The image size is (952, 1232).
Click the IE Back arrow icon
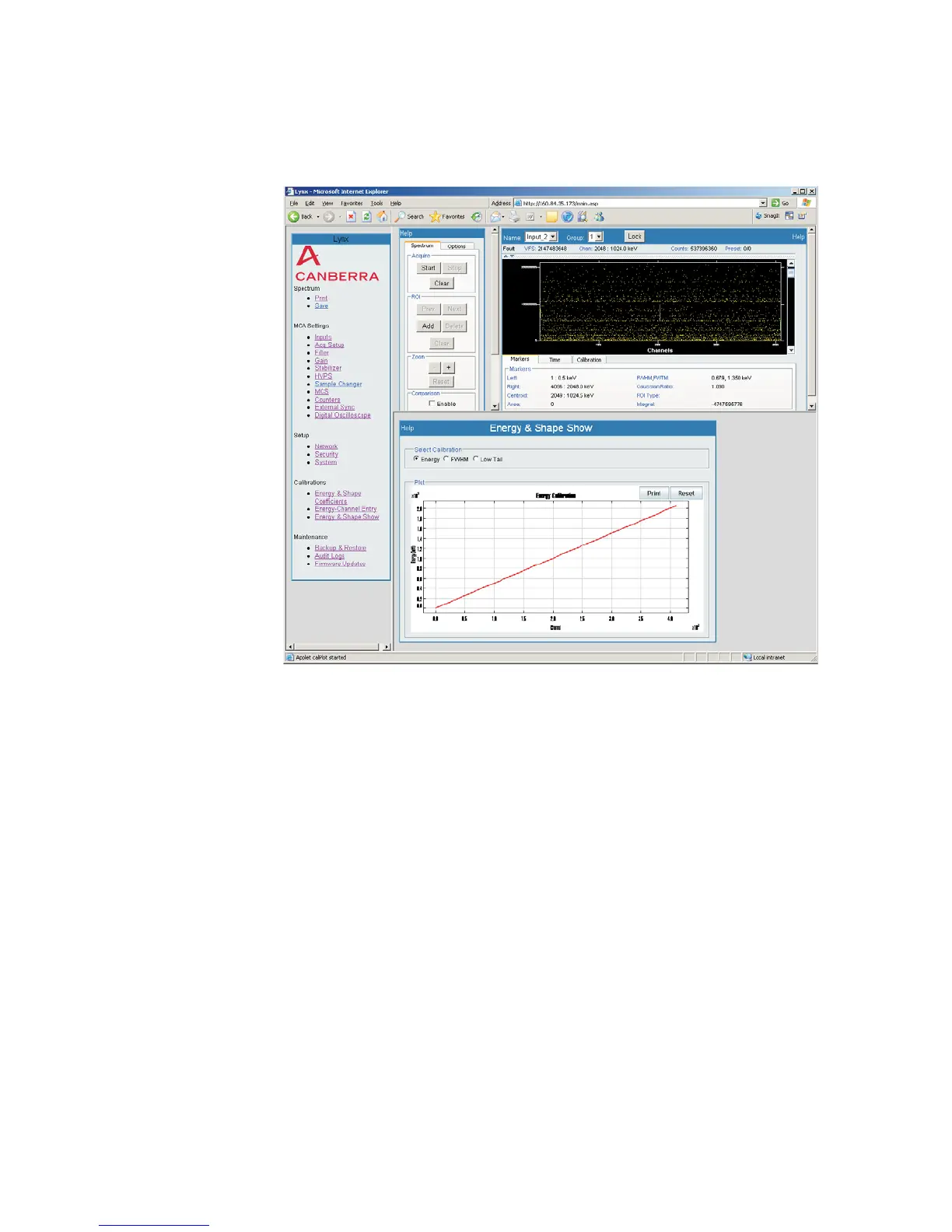tap(294, 217)
